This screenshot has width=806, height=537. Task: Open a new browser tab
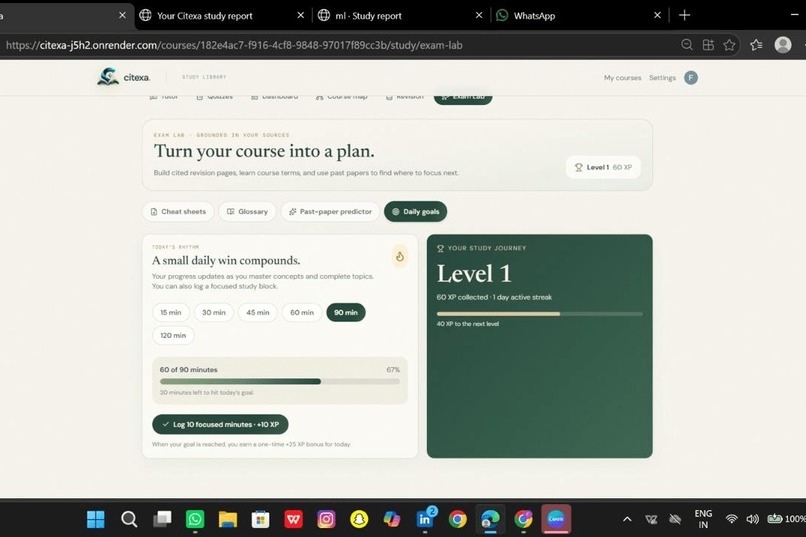(684, 15)
